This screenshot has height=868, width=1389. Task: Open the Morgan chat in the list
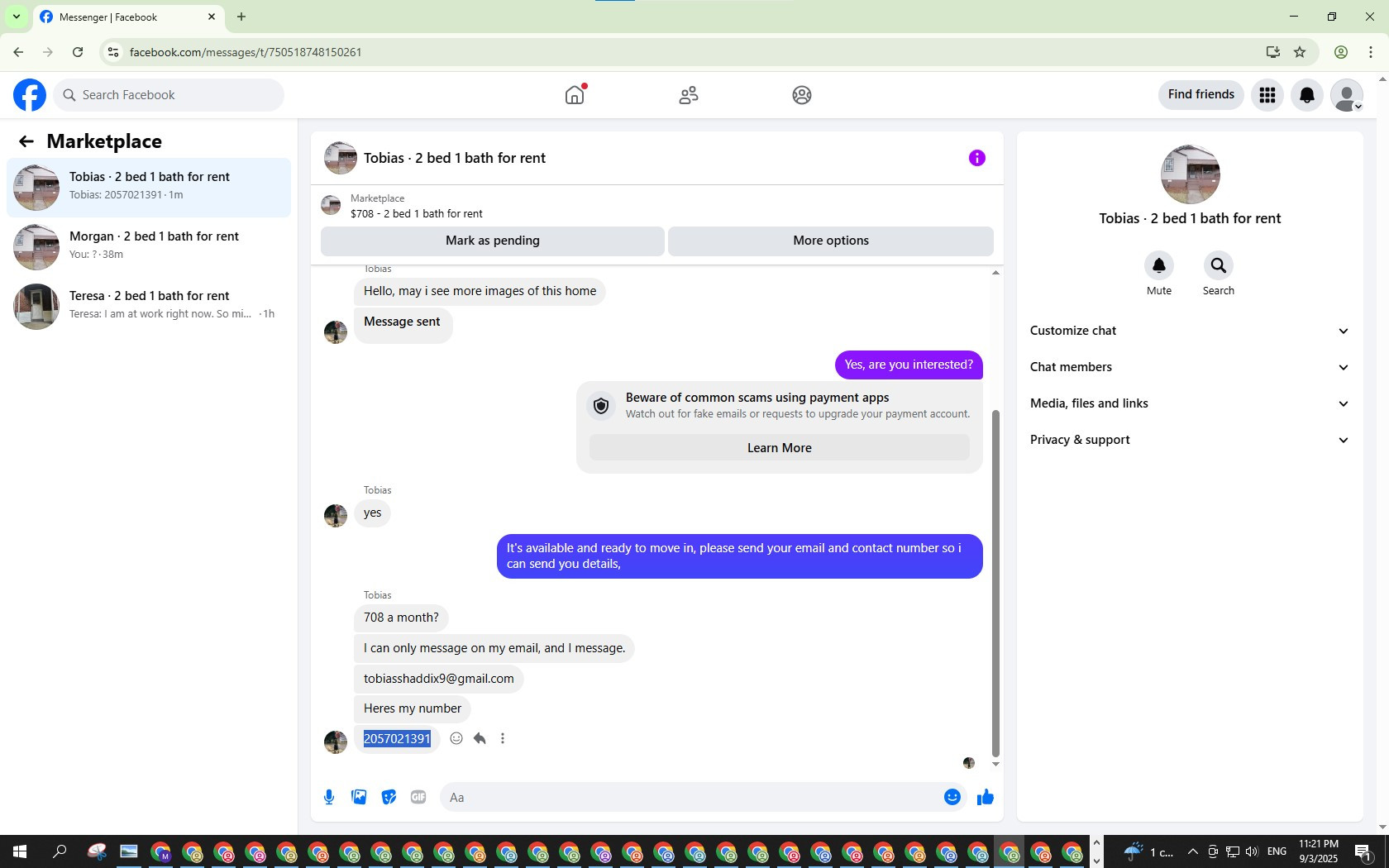point(149,247)
